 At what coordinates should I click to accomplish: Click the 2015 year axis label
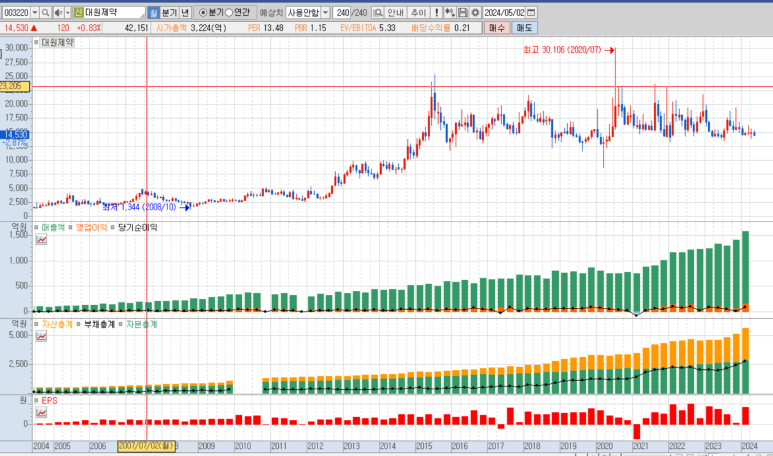coord(423,446)
